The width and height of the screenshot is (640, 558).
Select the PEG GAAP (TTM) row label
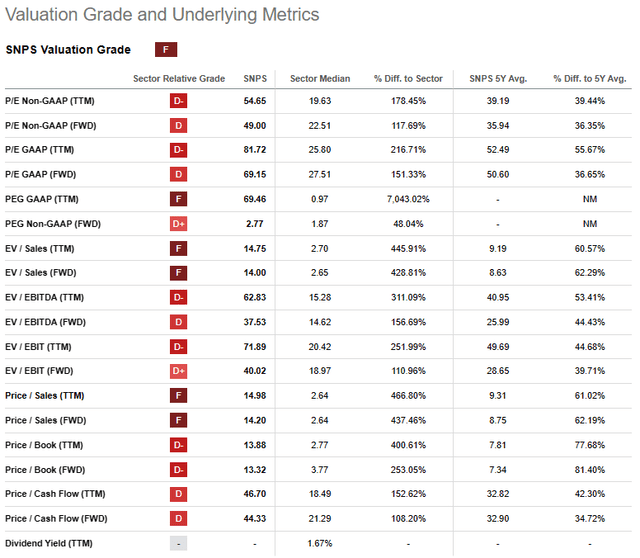[x=42, y=199]
